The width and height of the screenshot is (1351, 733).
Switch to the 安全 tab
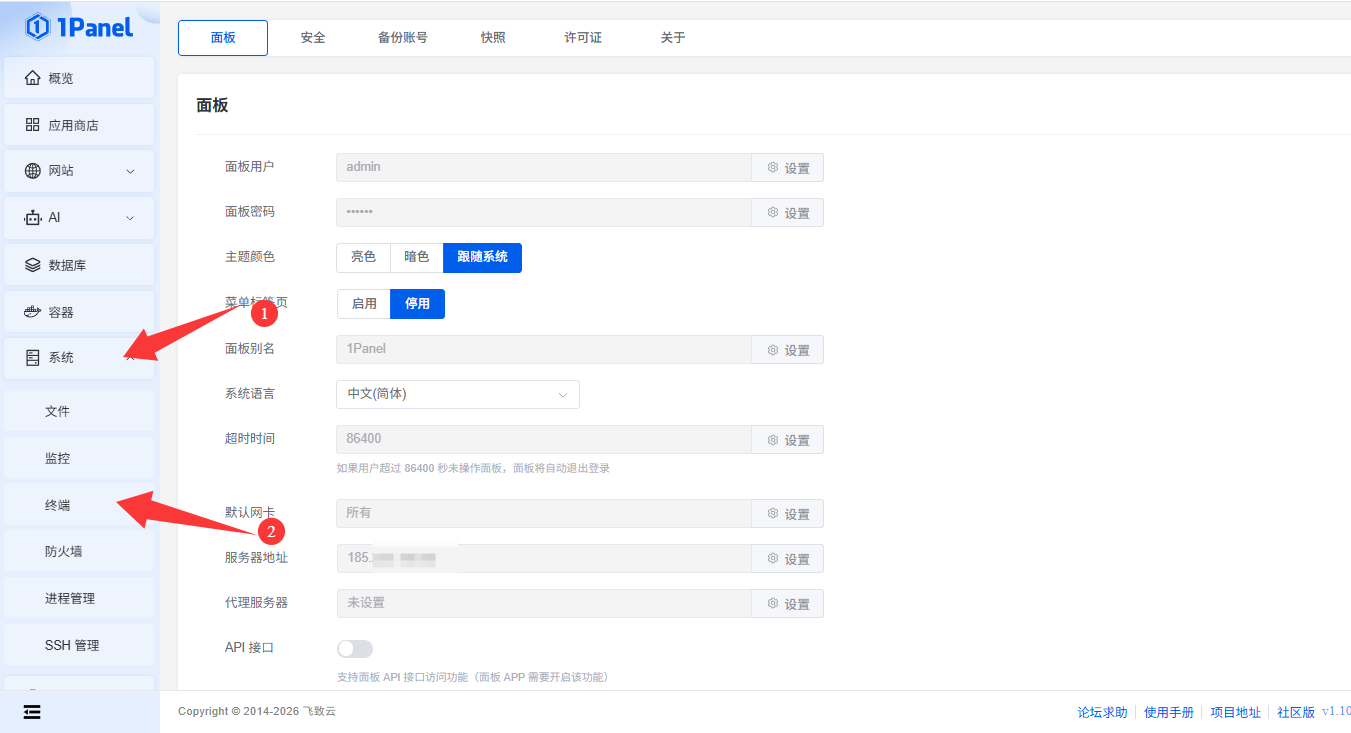point(313,38)
